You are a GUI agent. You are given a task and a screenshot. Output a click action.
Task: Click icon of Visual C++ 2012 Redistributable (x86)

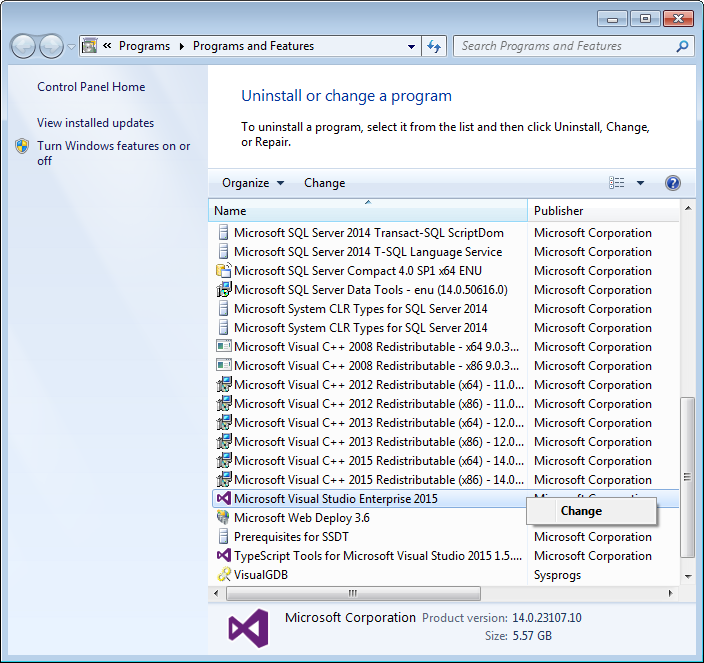click(224, 403)
